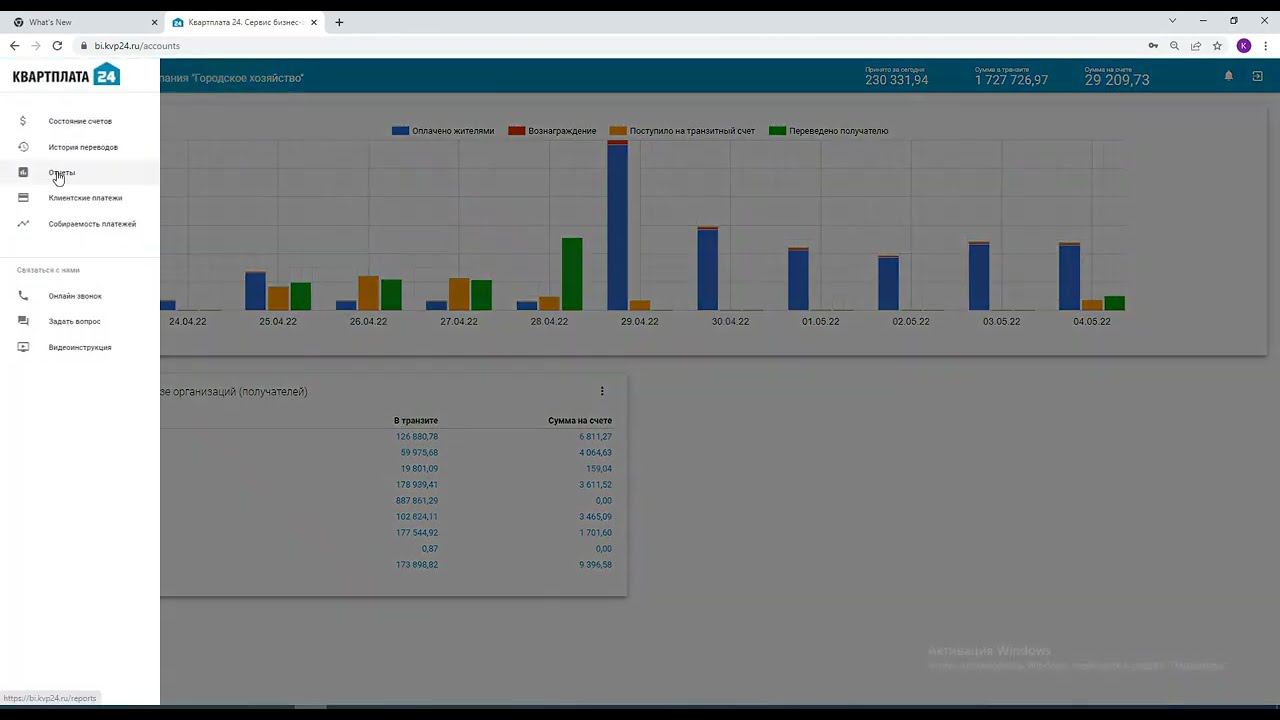Click account sum 9 396,58

pos(595,565)
